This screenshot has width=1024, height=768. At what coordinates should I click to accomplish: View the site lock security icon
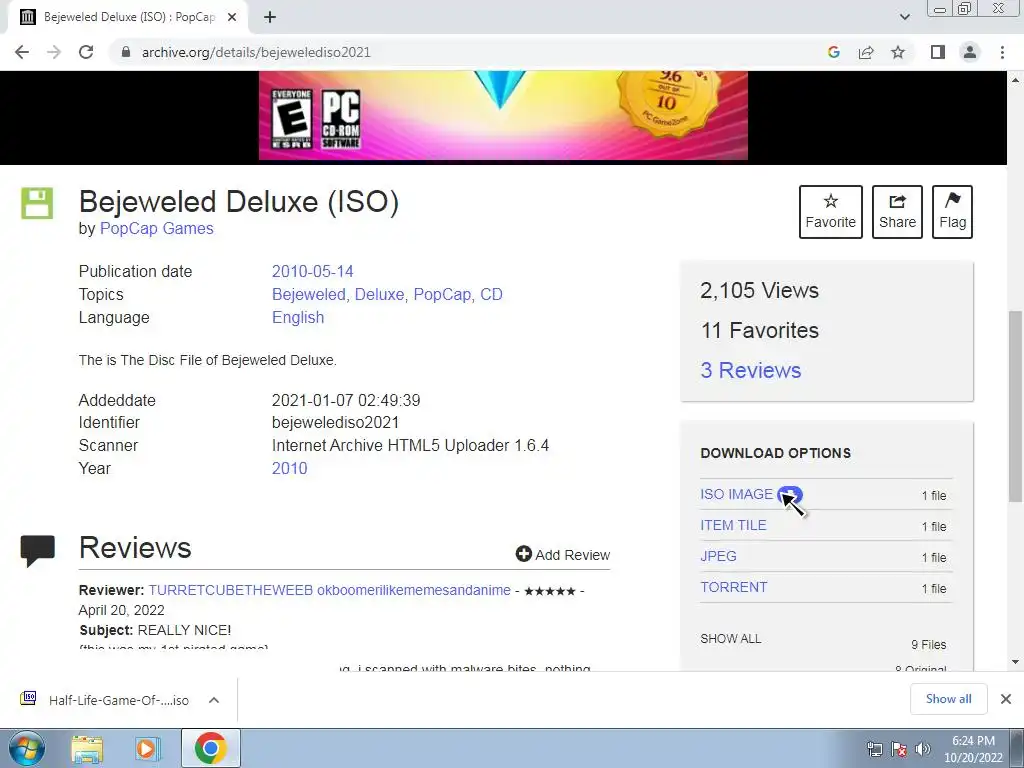coord(126,52)
